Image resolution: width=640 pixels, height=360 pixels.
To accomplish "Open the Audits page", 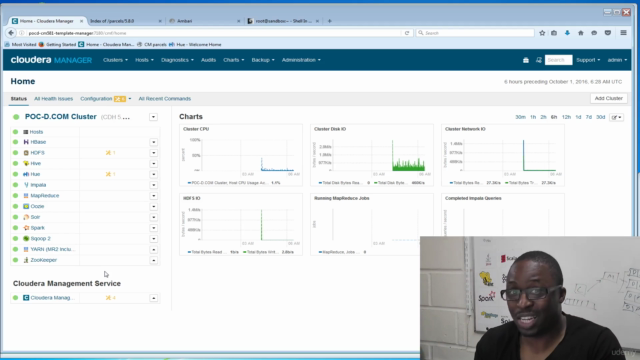I will coord(208,60).
